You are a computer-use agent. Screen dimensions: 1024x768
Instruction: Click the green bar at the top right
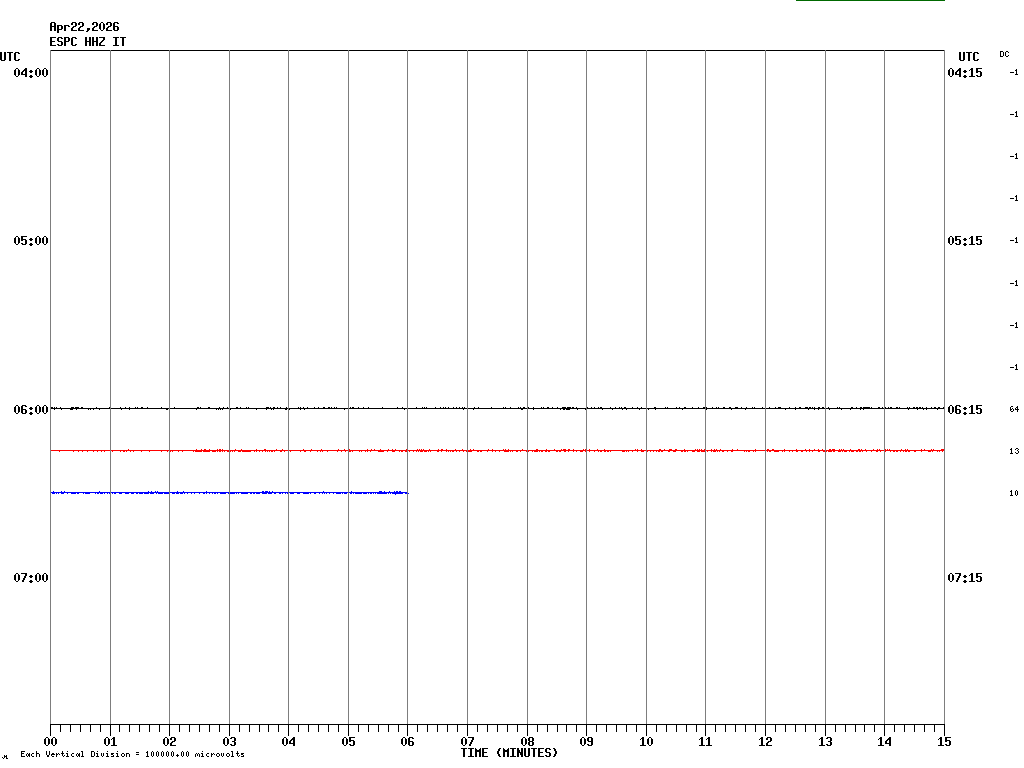[x=870, y=1]
